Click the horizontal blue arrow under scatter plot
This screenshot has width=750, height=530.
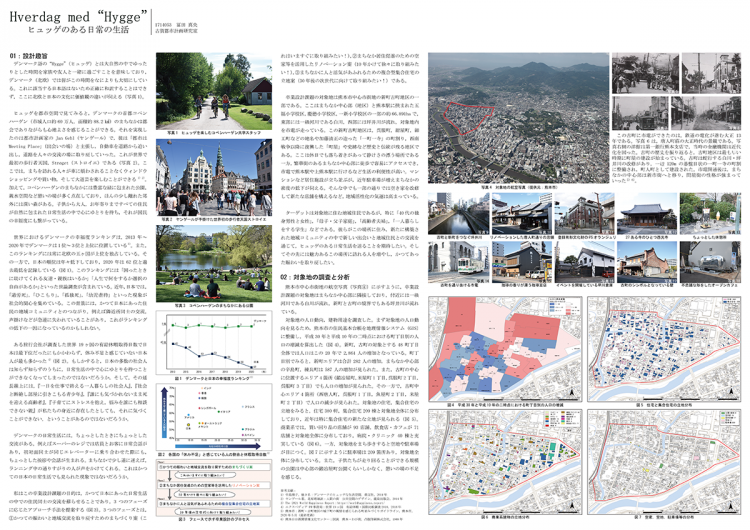pos(220,446)
